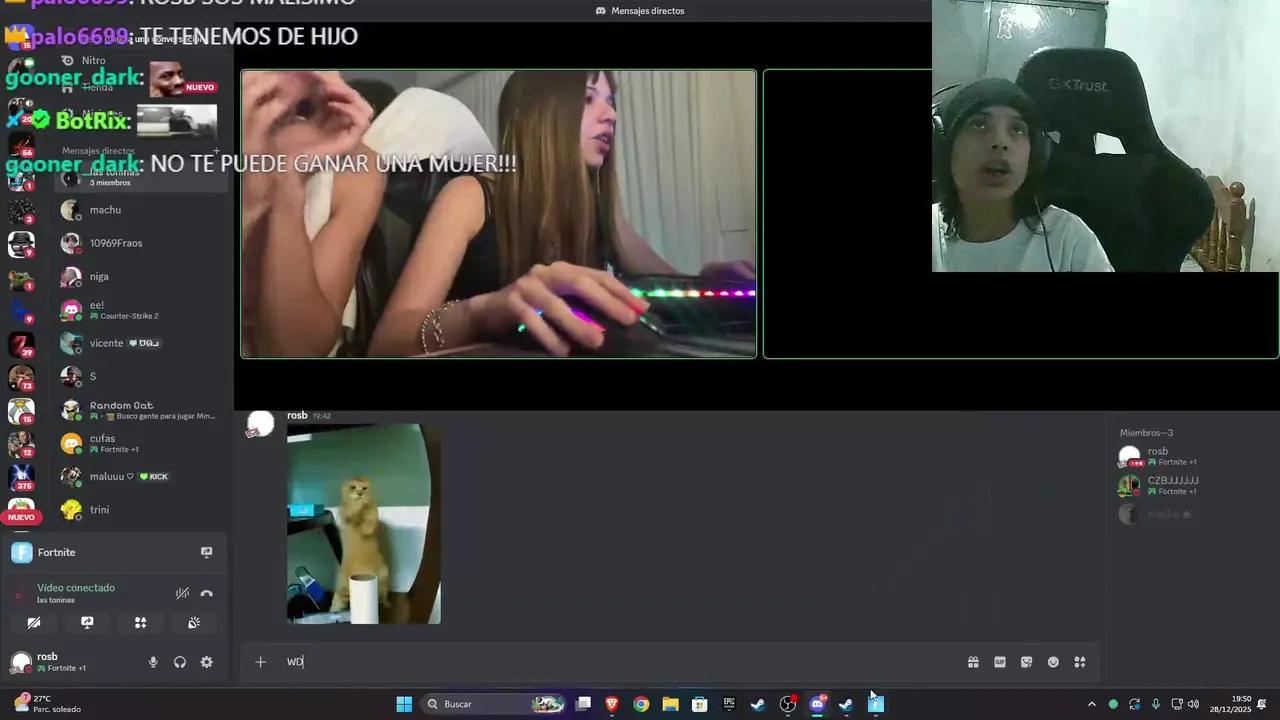Viewport: 1280px width, 720px height.
Task: Disconnect from the voice call
Action: (x=206, y=593)
